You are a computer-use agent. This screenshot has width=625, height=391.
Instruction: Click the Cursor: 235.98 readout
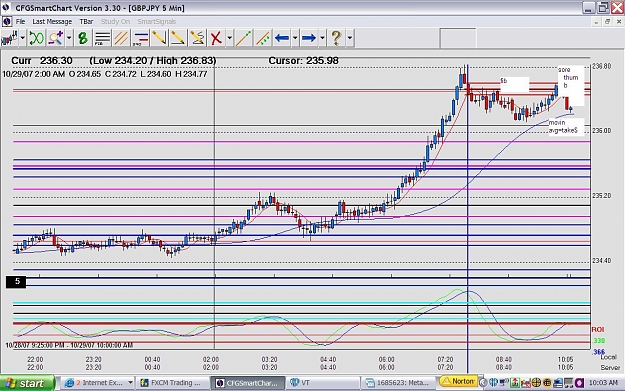(x=303, y=61)
